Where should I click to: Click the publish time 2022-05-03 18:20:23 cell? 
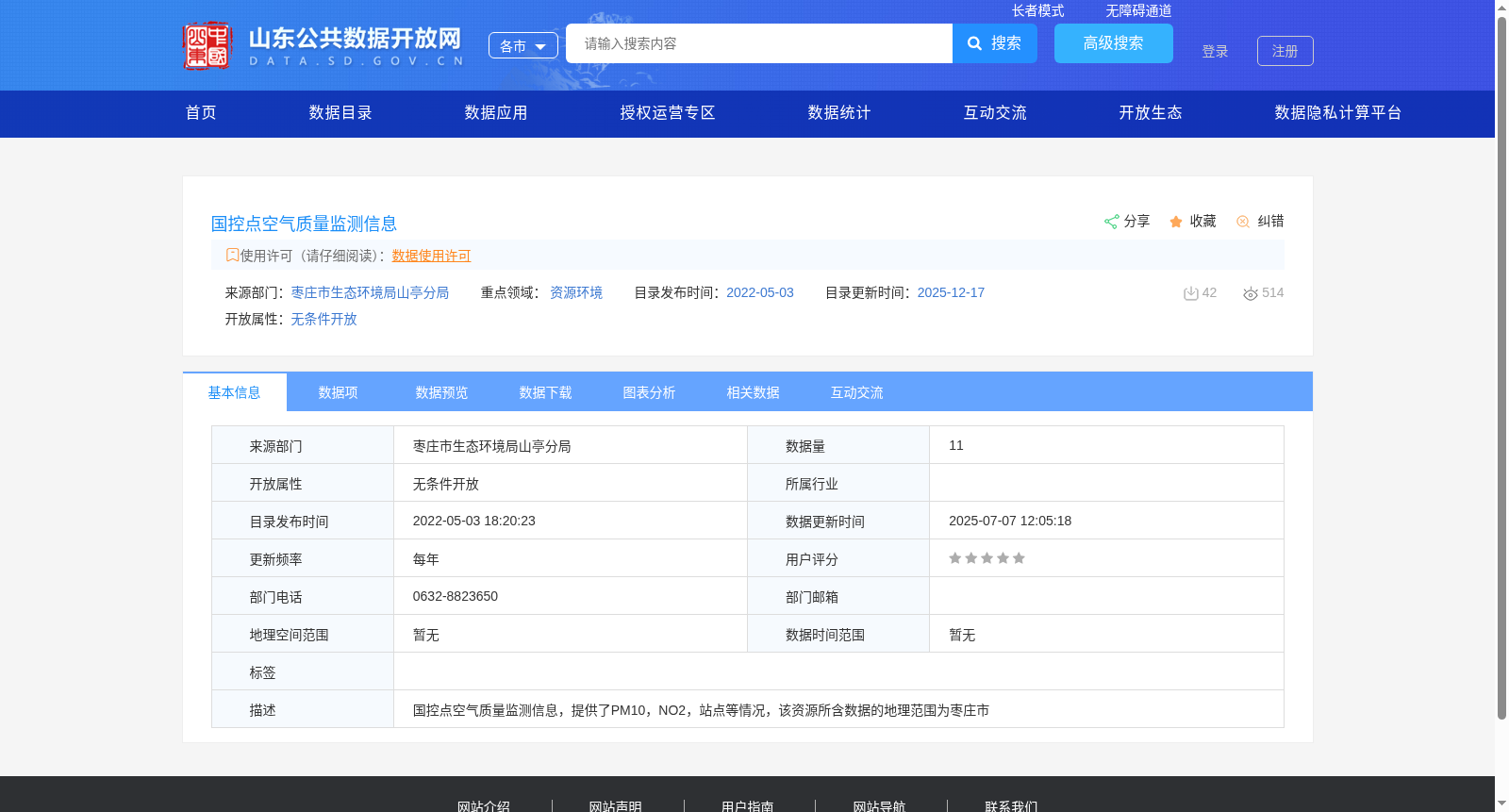click(571, 521)
